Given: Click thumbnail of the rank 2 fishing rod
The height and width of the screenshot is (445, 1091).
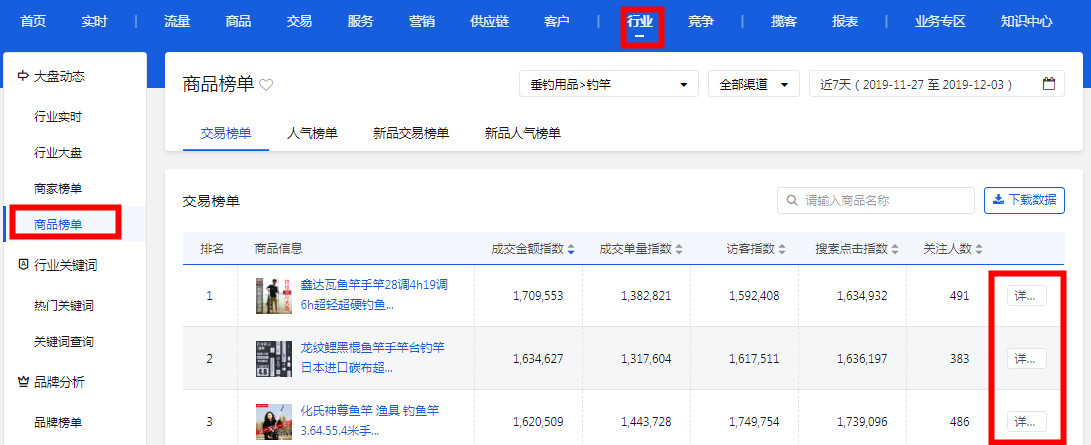Looking at the screenshot, I should (x=273, y=358).
